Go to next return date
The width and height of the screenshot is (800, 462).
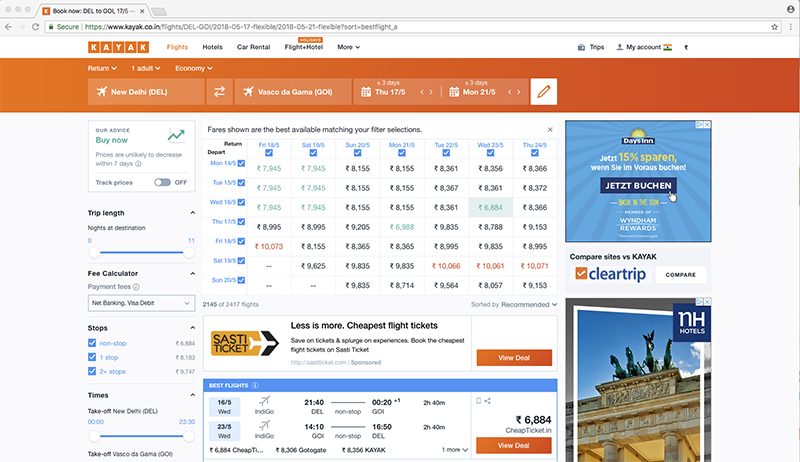519,92
